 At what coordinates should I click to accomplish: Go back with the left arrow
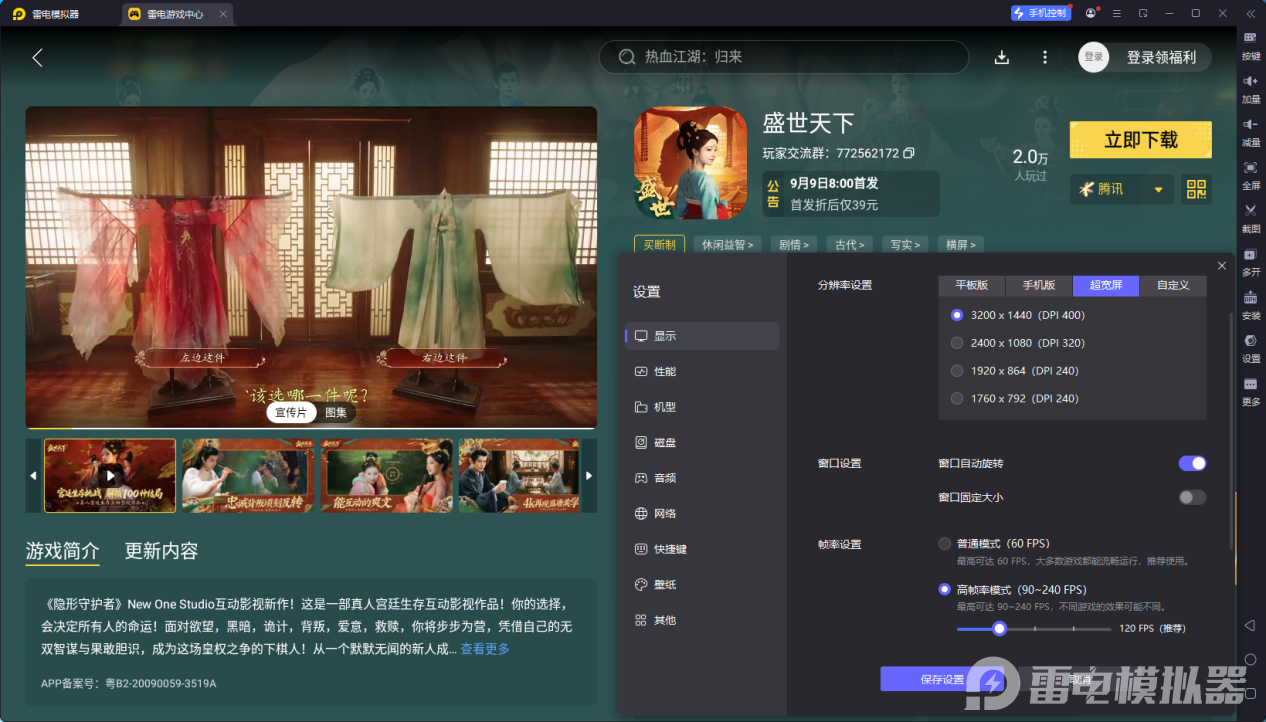coord(37,57)
